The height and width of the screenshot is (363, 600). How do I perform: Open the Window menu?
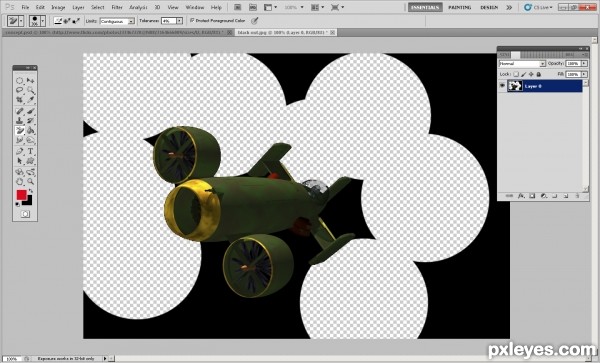(x=194, y=7)
